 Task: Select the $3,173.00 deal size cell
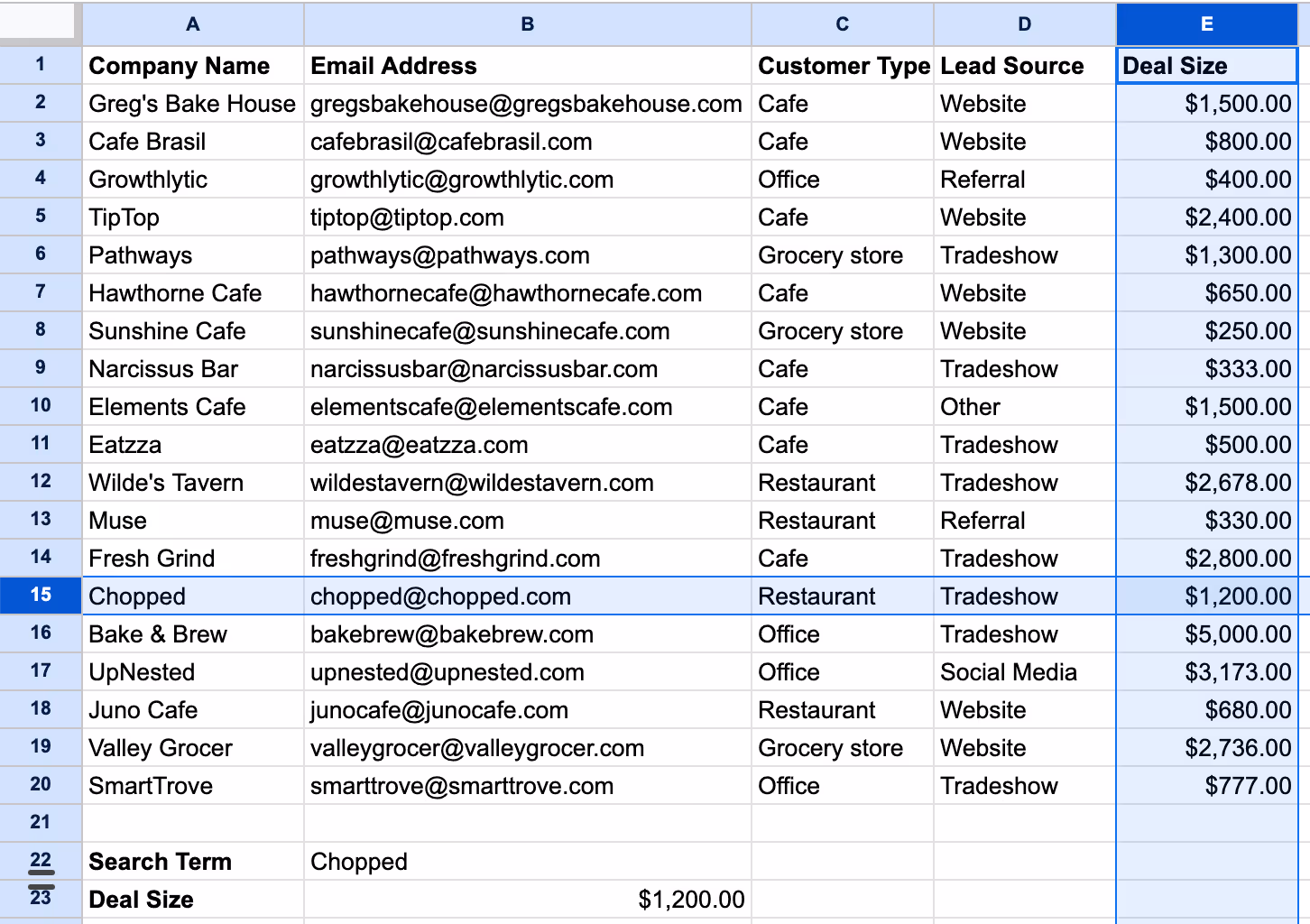coord(1207,672)
